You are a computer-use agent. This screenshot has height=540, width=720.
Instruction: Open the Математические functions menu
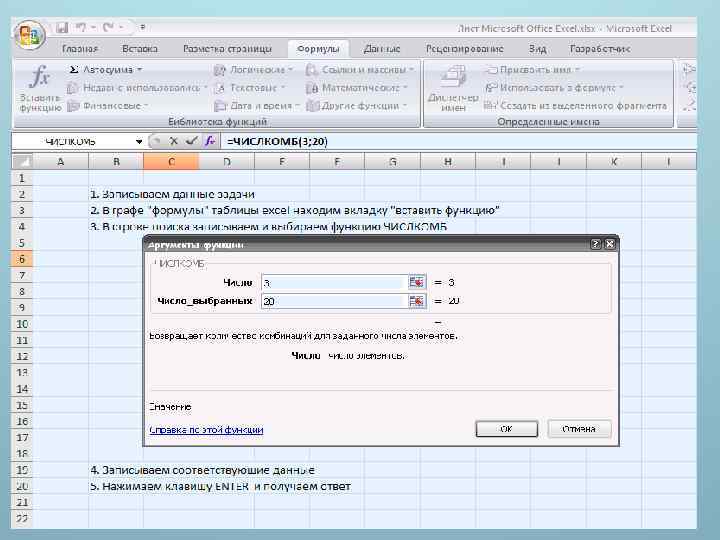(x=357, y=88)
